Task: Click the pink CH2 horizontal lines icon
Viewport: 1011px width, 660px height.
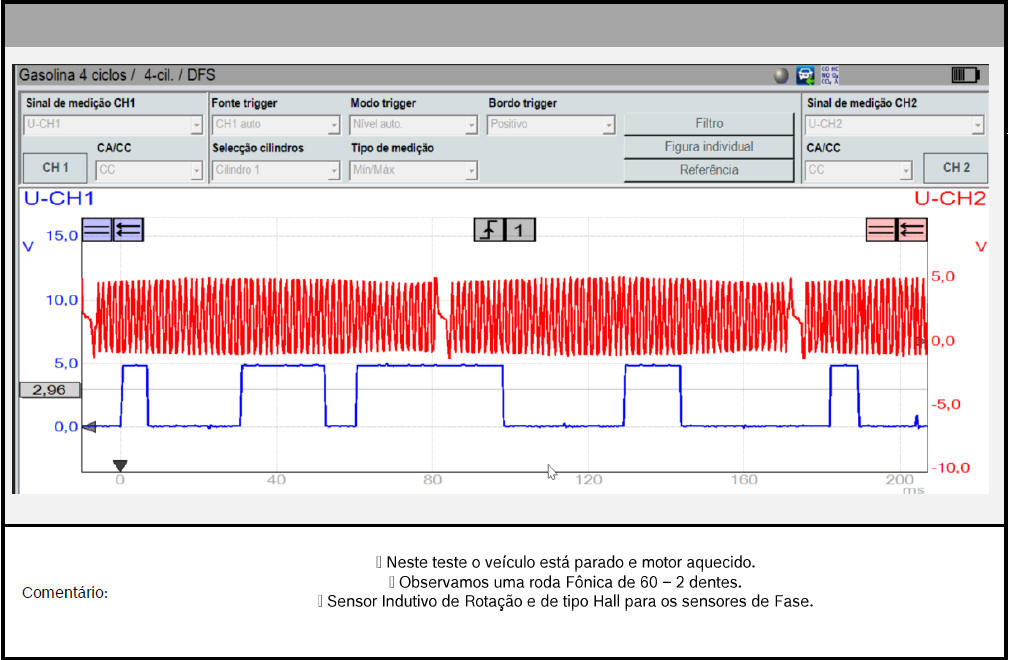Action: (x=881, y=230)
